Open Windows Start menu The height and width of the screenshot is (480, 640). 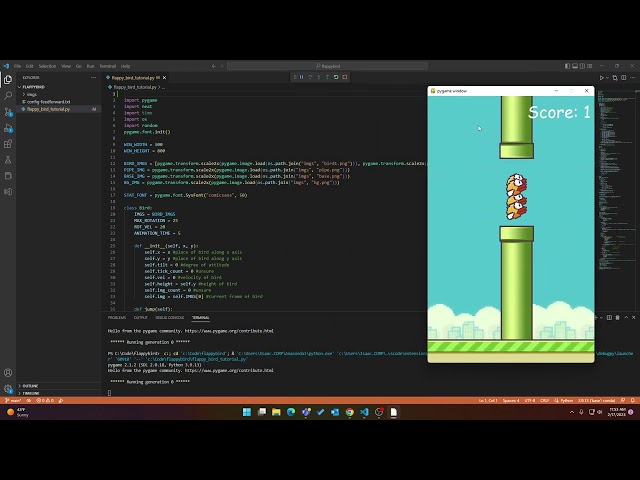tap(247, 412)
